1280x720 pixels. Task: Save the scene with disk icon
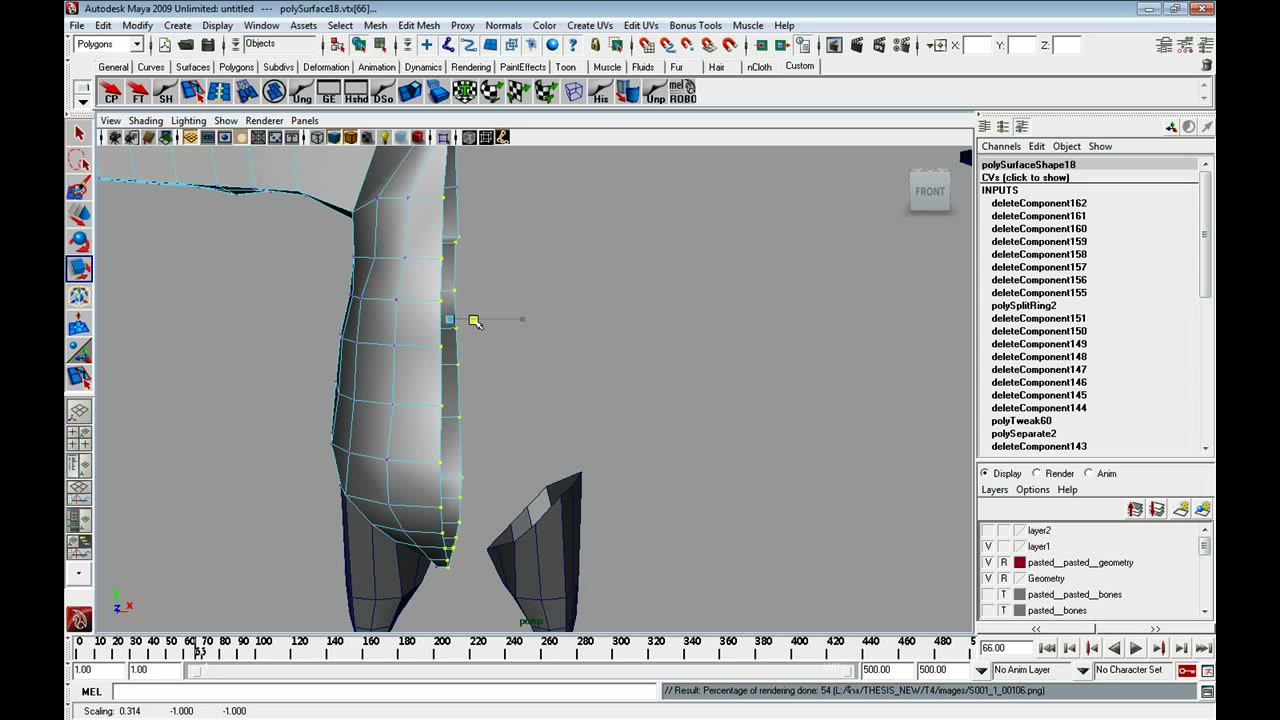pyautogui.click(x=208, y=45)
